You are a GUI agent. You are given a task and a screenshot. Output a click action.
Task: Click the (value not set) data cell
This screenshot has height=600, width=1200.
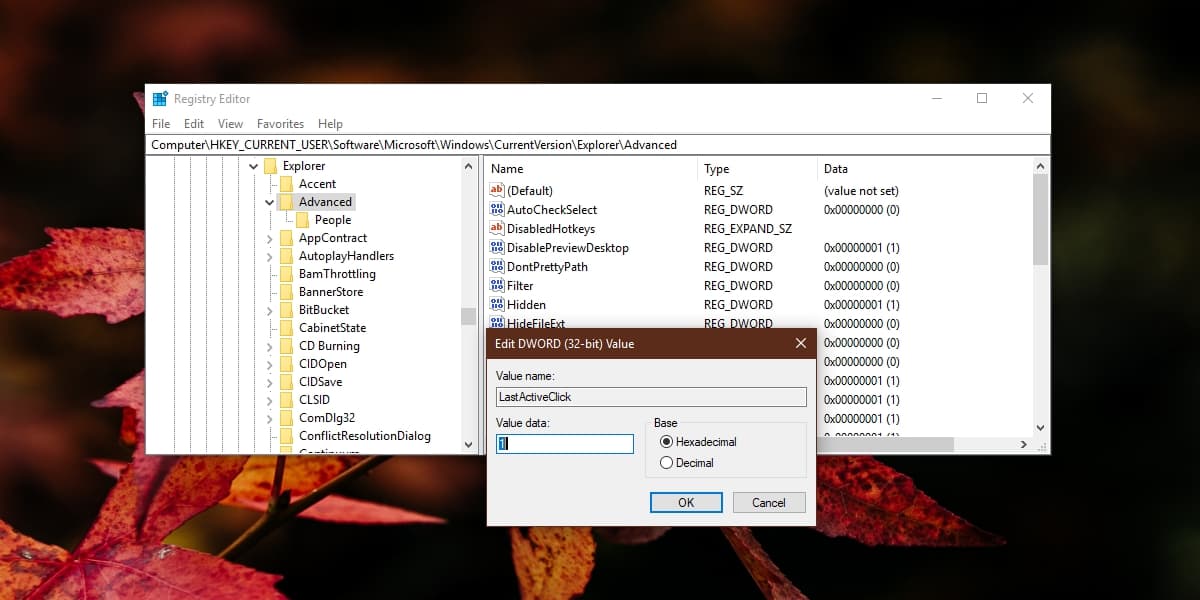(x=861, y=191)
